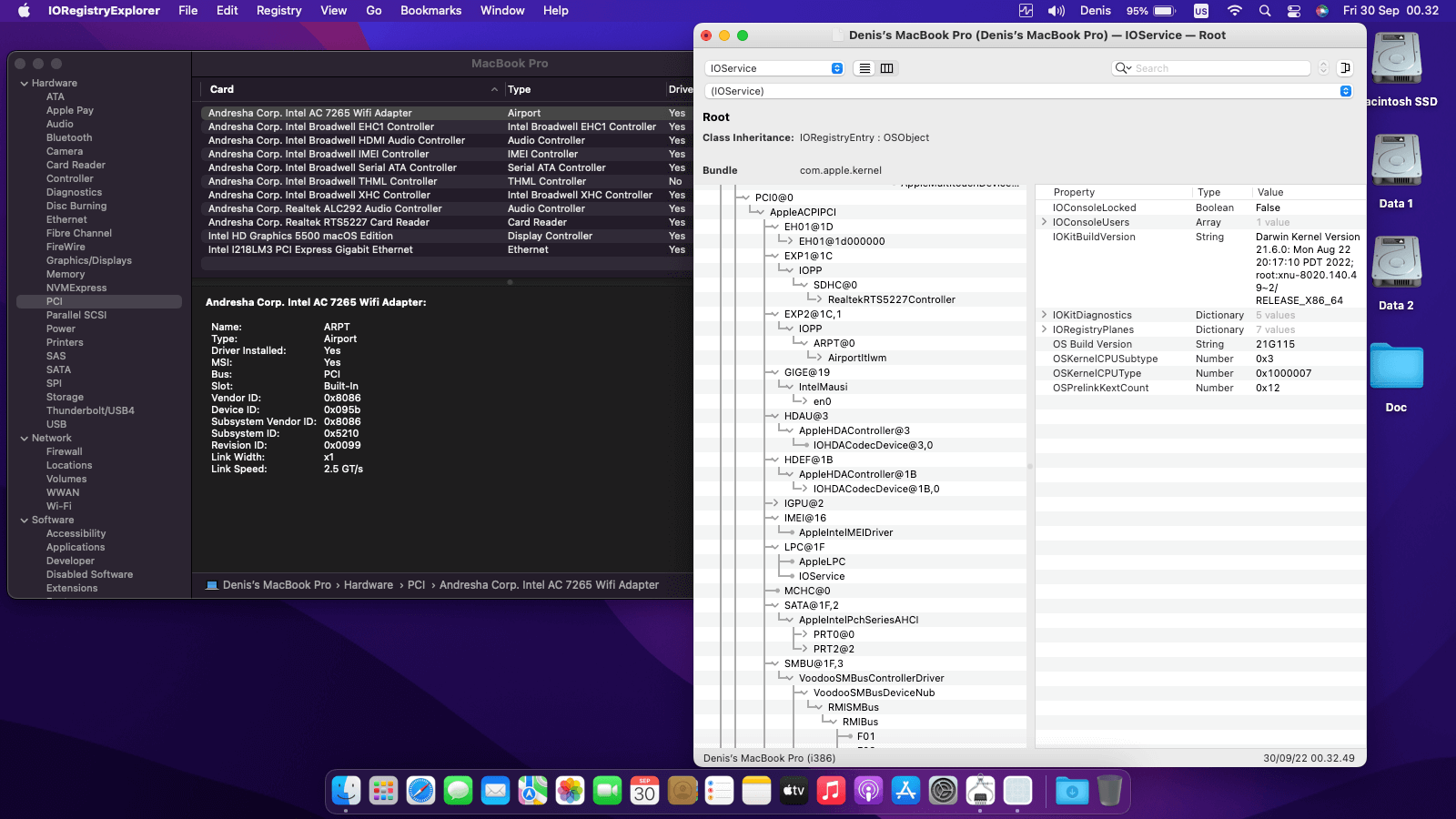The image size is (1456, 819).
Task: Click Hardware in the bottom path bar
Action: tap(369, 585)
